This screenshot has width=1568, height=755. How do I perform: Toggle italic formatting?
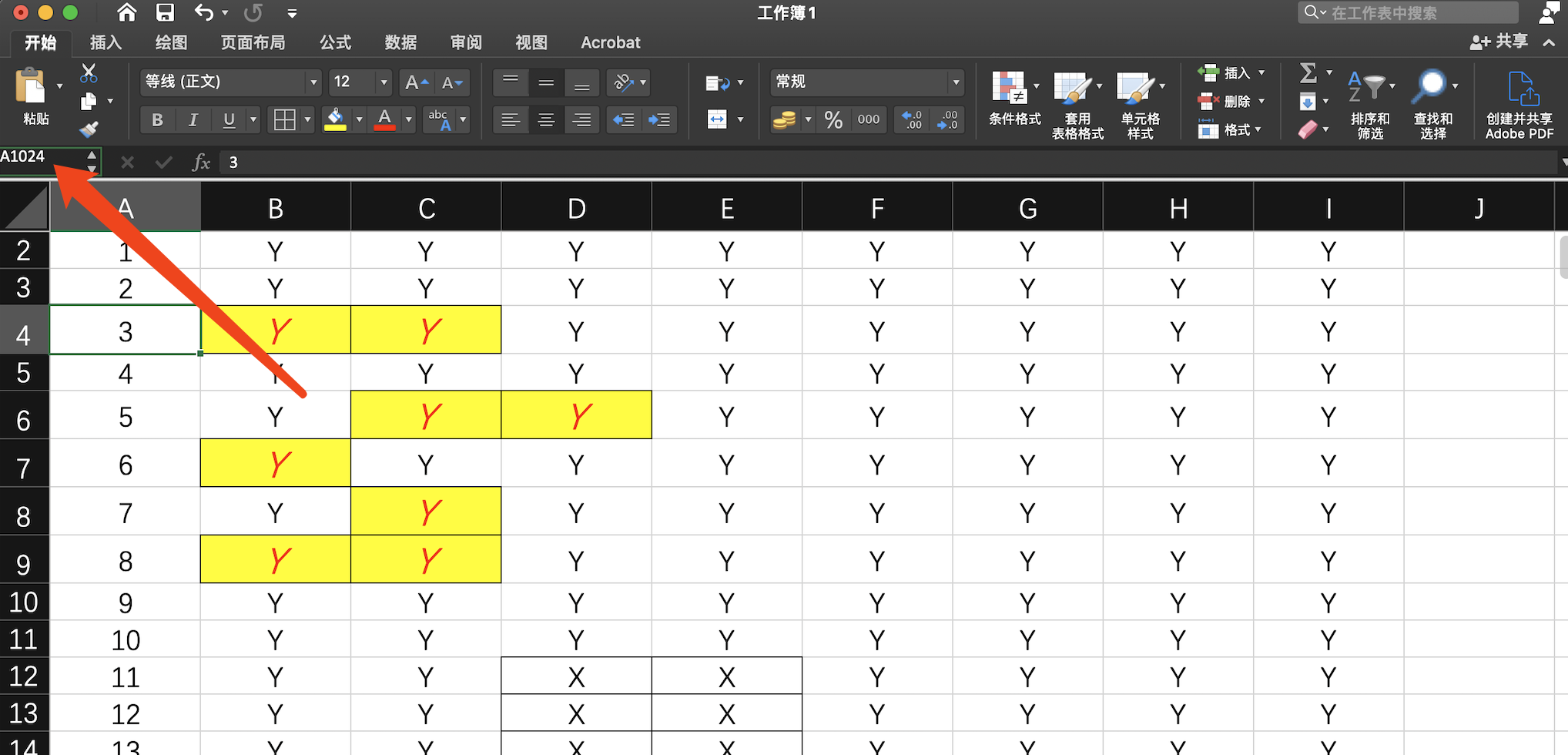[x=193, y=119]
